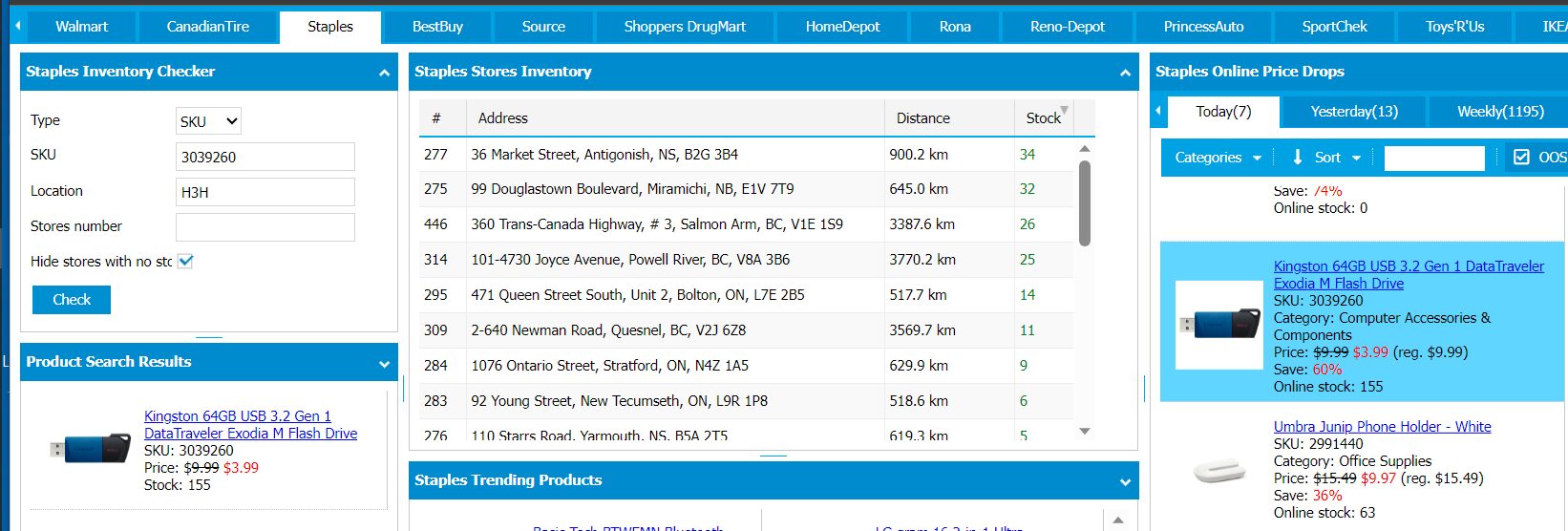Click the inventory list scroll-down arrow

pyautogui.click(x=1084, y=432)
